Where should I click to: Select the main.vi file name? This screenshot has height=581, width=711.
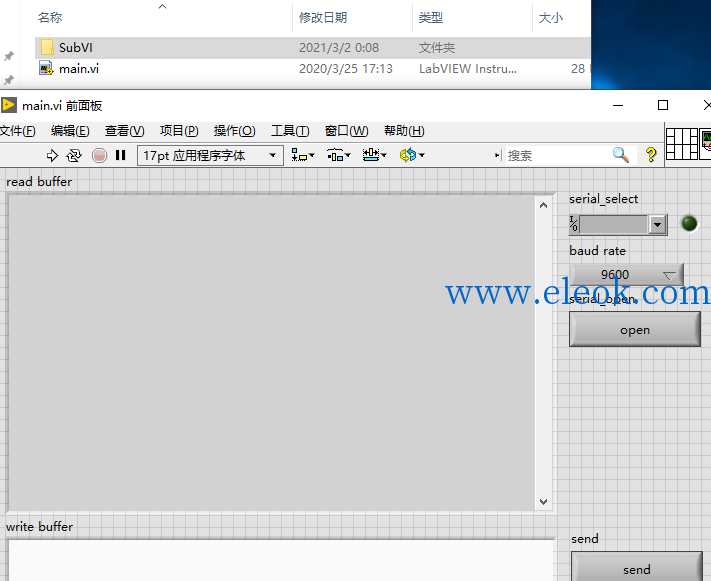[79, 68]
